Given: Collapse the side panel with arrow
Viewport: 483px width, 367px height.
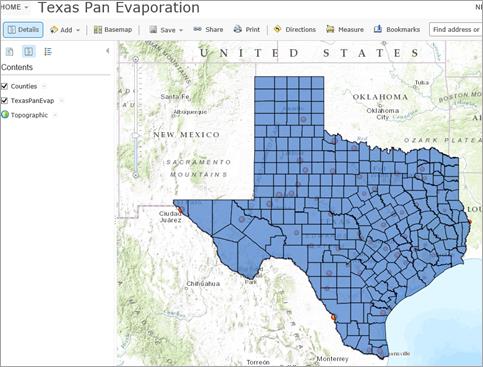Looking at the screenshot, I should click(108, 51).
